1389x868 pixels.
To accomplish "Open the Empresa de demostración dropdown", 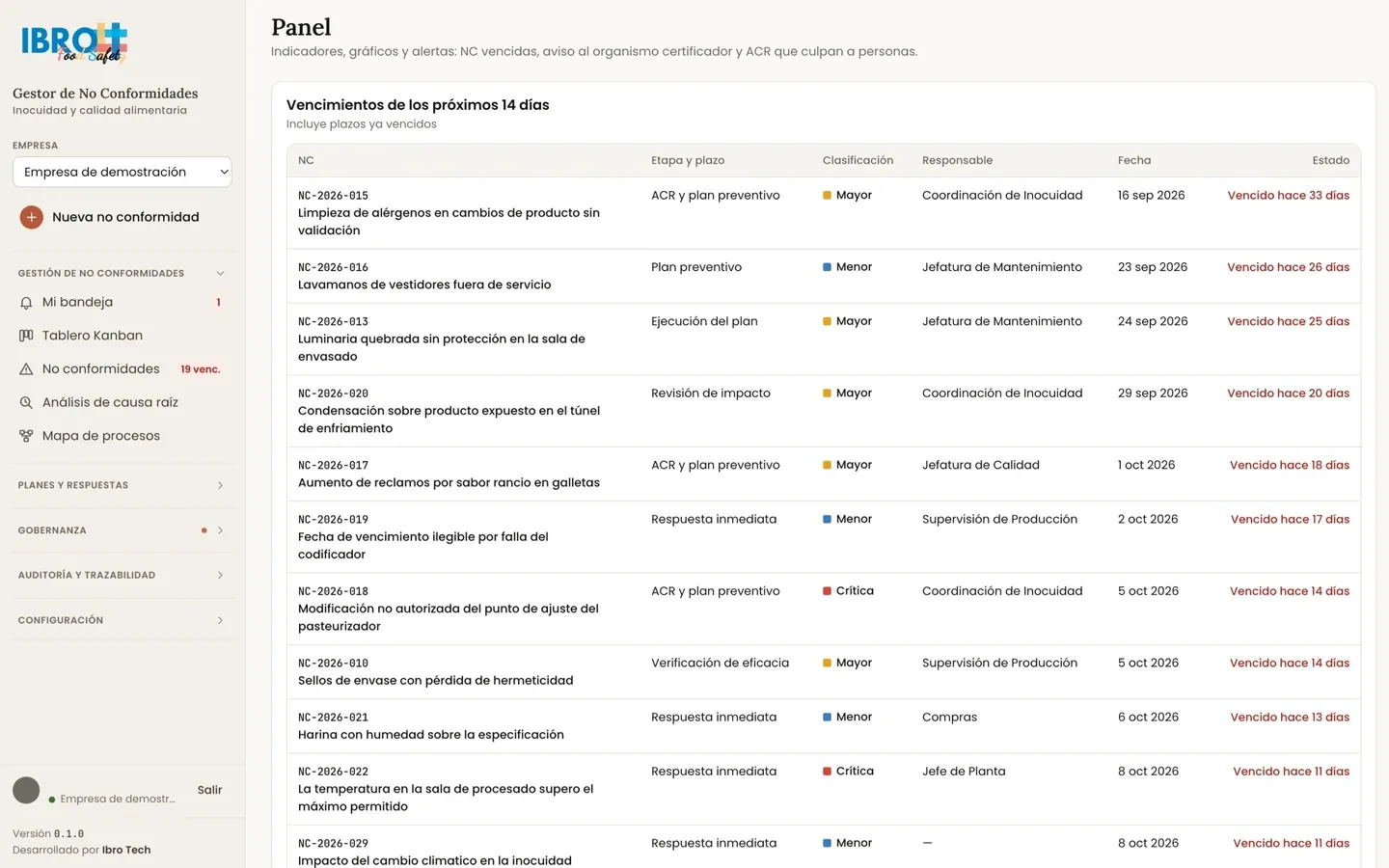I will 123,172.
